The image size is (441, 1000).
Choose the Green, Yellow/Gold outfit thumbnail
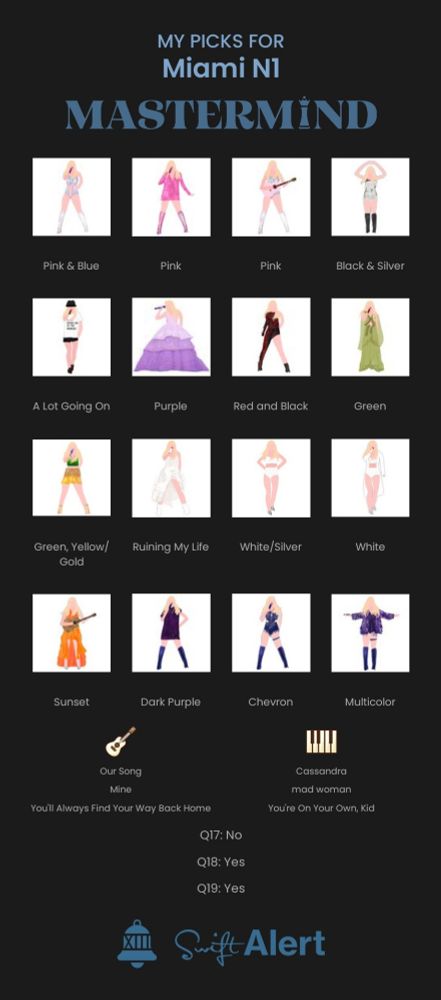(71, 478)
